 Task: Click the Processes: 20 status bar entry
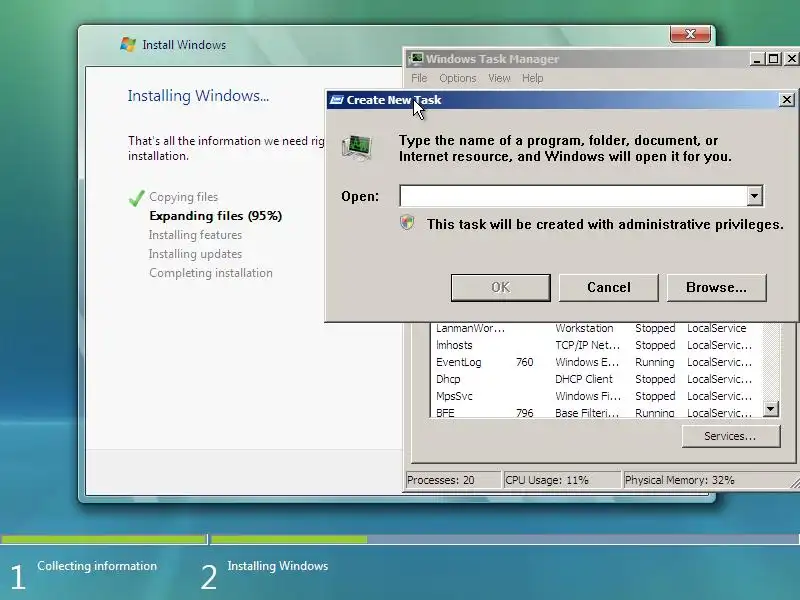(453, 480)
